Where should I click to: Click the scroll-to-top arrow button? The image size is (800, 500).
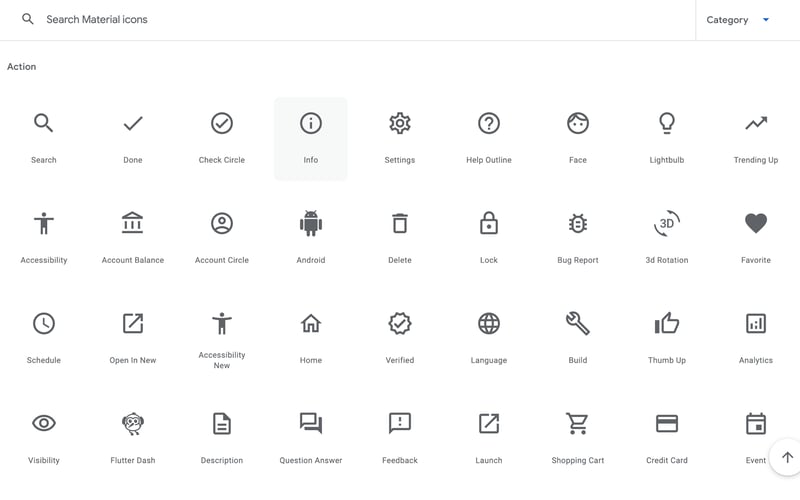tap(787, 457)
